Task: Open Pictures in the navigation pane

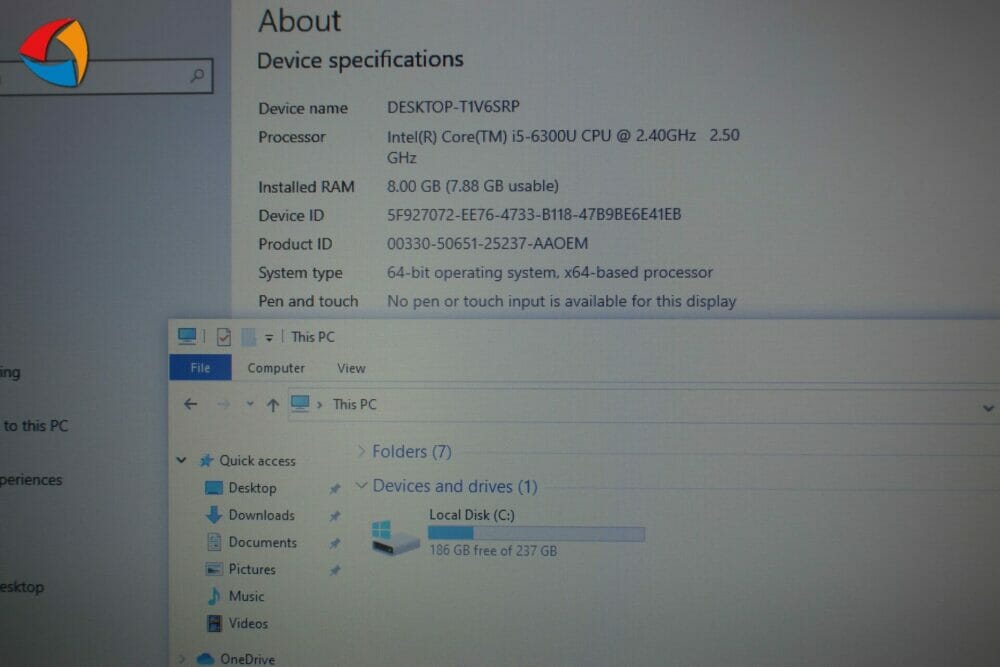Action: click(x=252, y=569)
